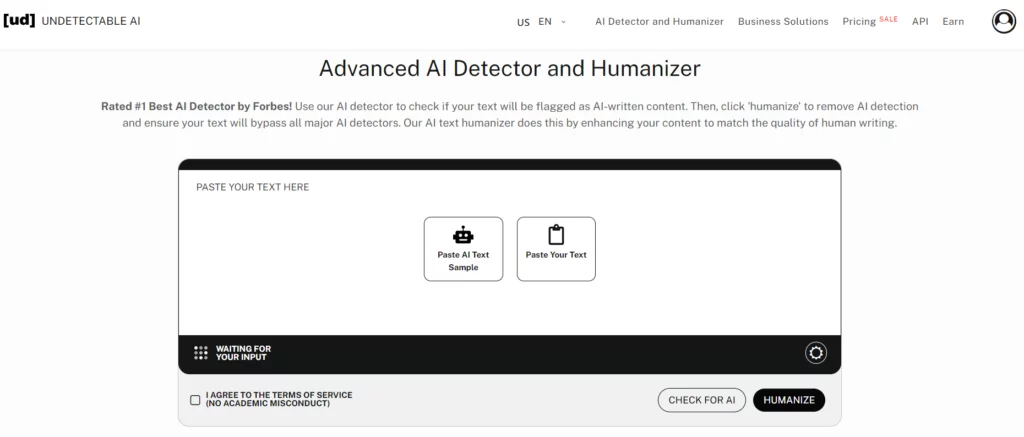This screenshot has width=1024, height=437.
Task: Open the API link in the navigation
Action: pos(920,21)
